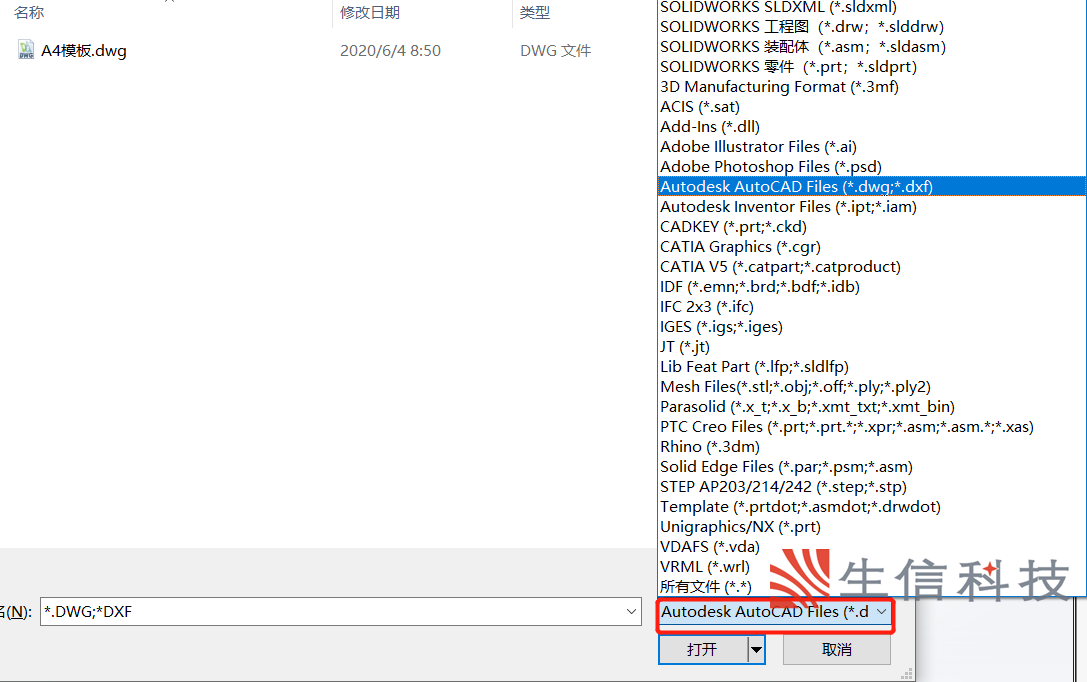Select IFC 2x3 (*.ifc) file type
Viewport: 1087px width, 682px height.
pos(871,307)
